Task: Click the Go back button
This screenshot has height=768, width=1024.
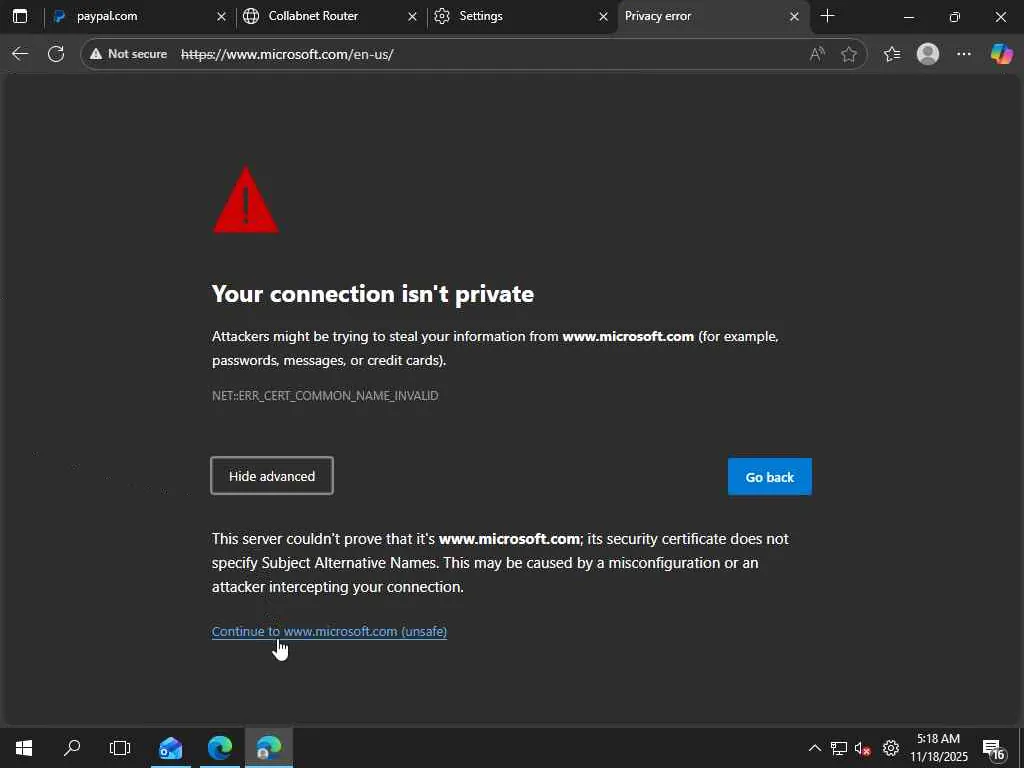Action: pos(769,477)
